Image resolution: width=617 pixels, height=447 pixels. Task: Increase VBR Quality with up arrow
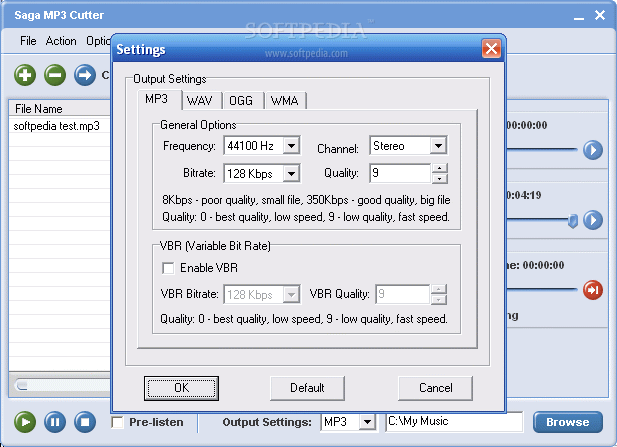[x=438, y=290]
